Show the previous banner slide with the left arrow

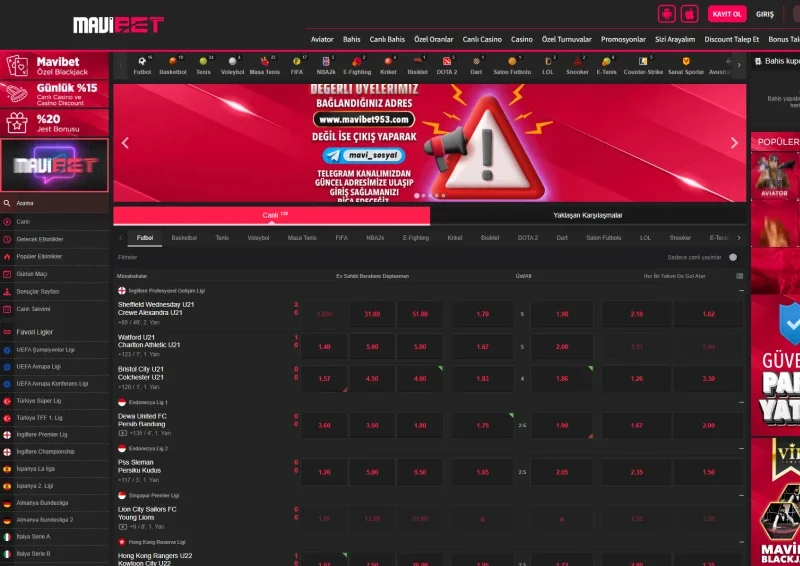(125, 143)
